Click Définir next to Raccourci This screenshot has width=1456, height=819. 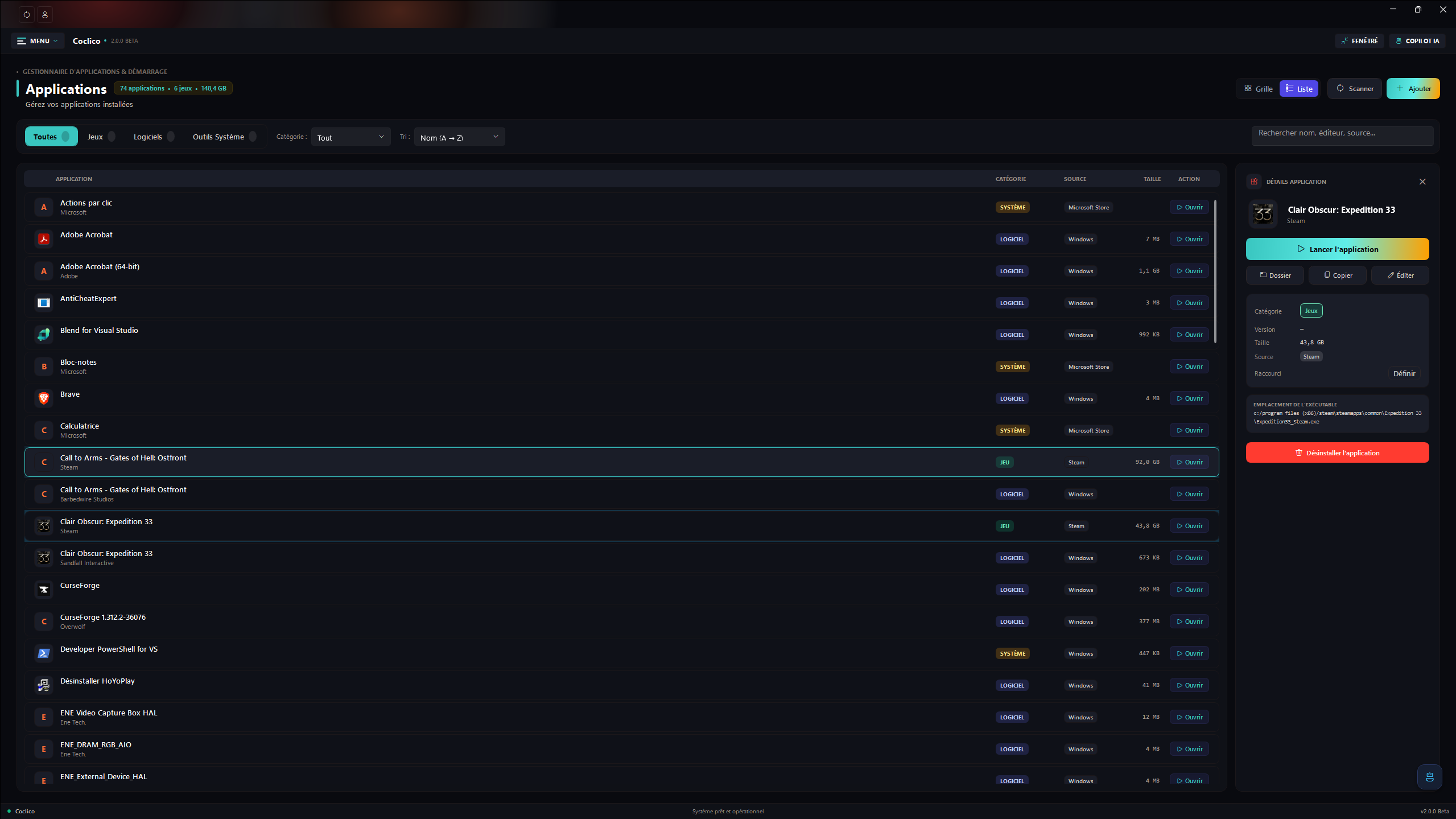[1404, 374]
